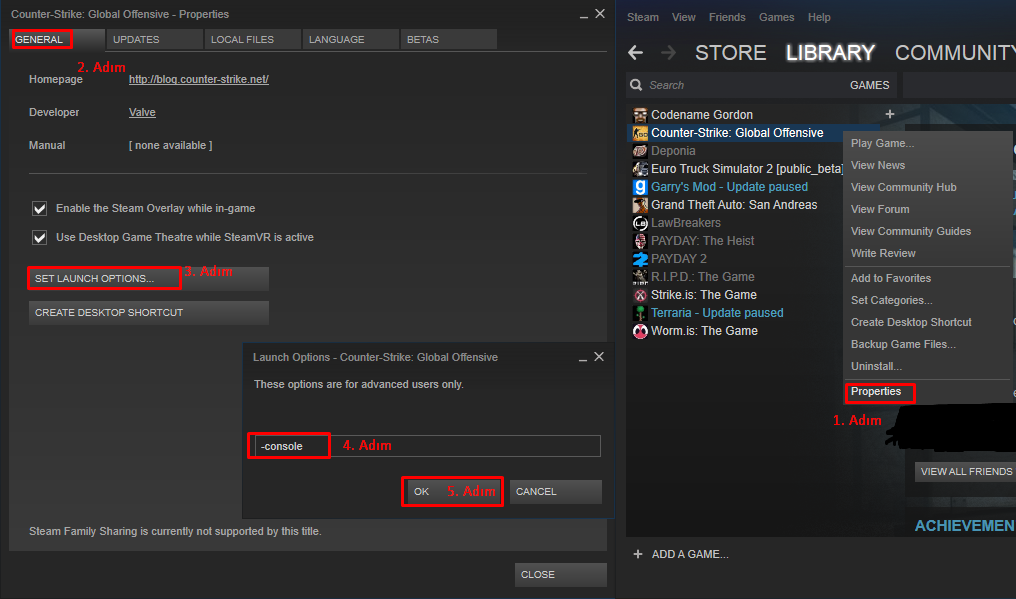
Task: Choose Play Game from context menu
Action: click(x=927, y=143)
